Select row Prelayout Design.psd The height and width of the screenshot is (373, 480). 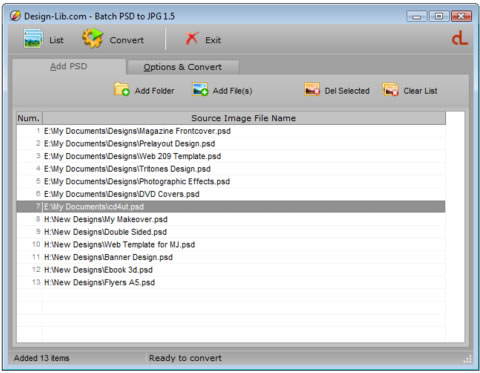coord(231,144)
